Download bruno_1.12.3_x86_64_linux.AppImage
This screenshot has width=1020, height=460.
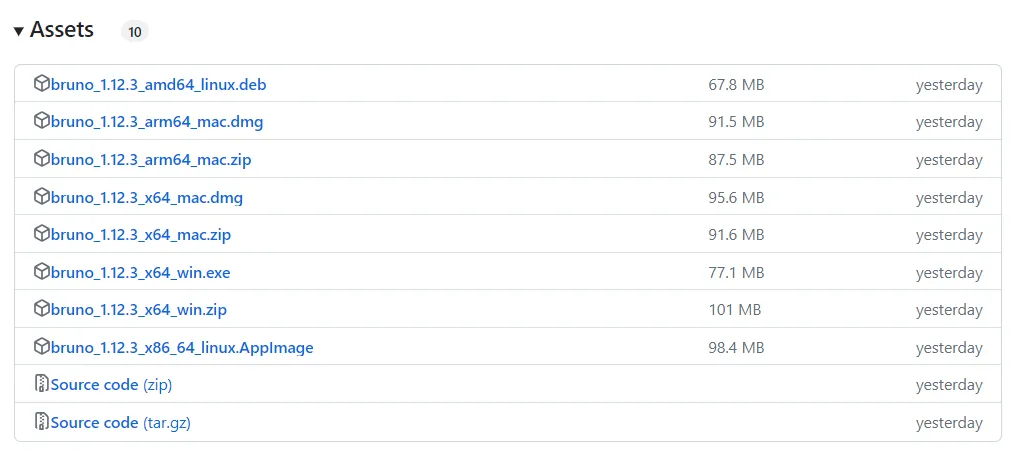[182, 347]
